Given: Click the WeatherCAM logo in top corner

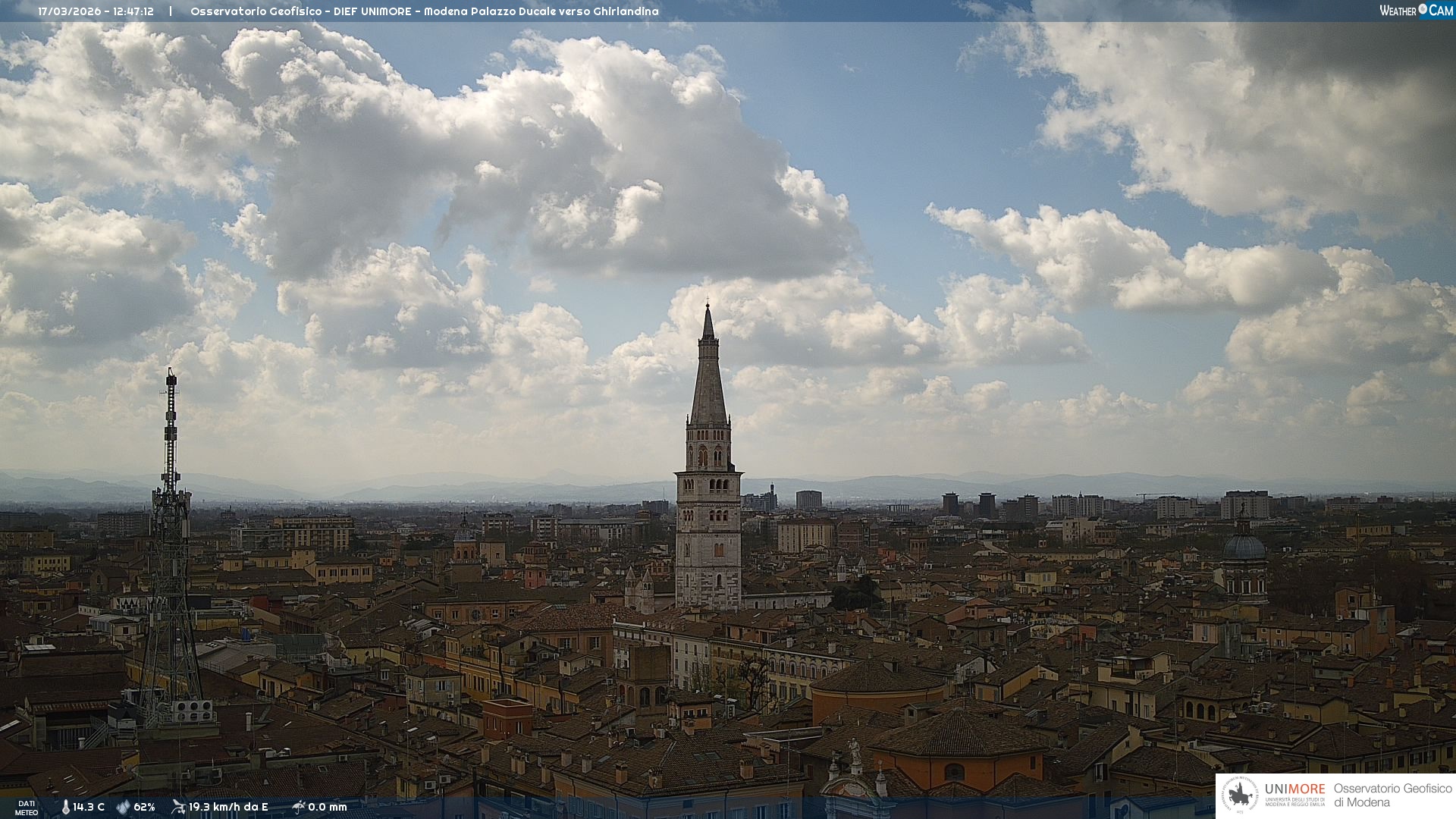Looking at the screenshot, I should point(1416,11).
